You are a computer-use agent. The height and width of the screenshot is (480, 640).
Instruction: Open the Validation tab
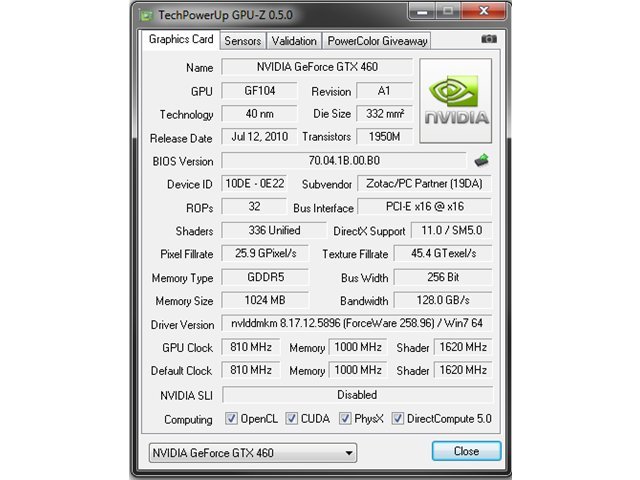(294, 41)
